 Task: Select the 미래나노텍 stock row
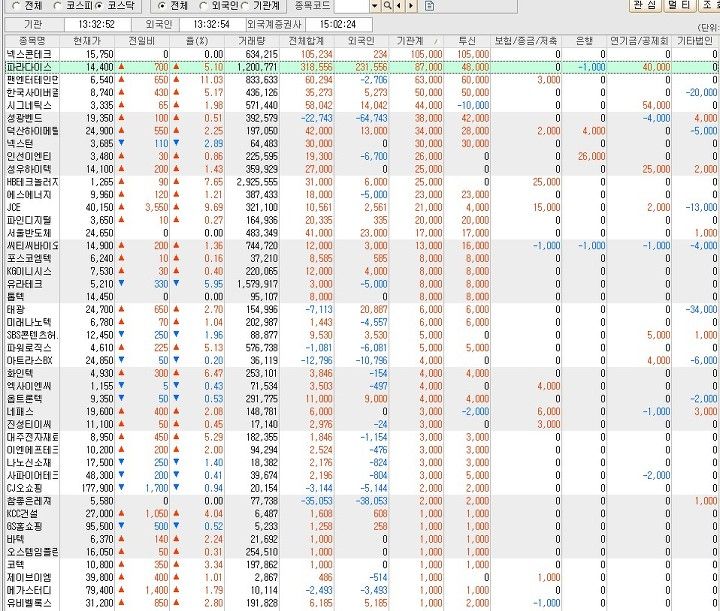pyautogui.click(x=362, y=322)
